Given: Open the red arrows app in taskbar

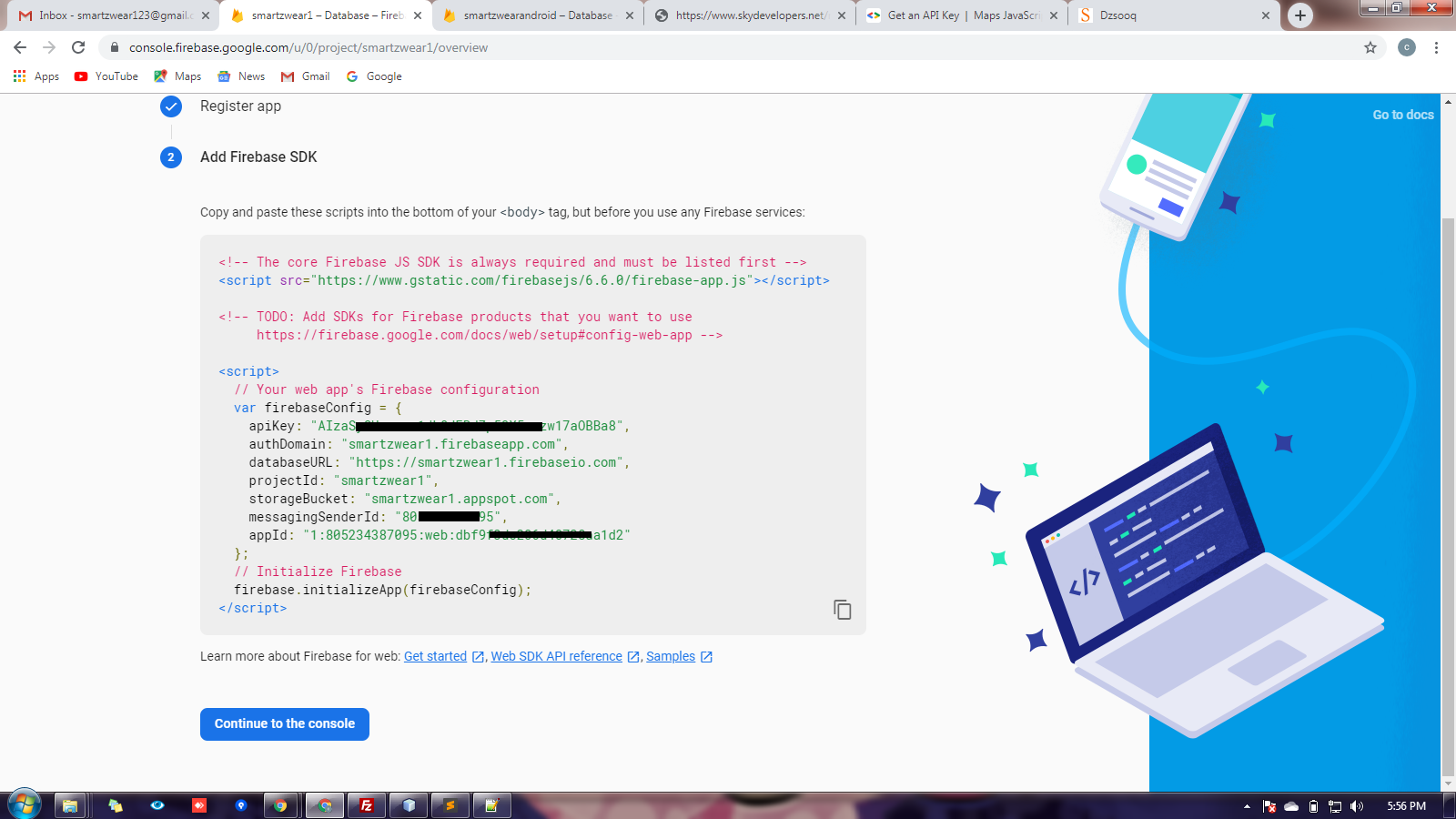Looking at the screenshot, I should [x=199, y=805].
